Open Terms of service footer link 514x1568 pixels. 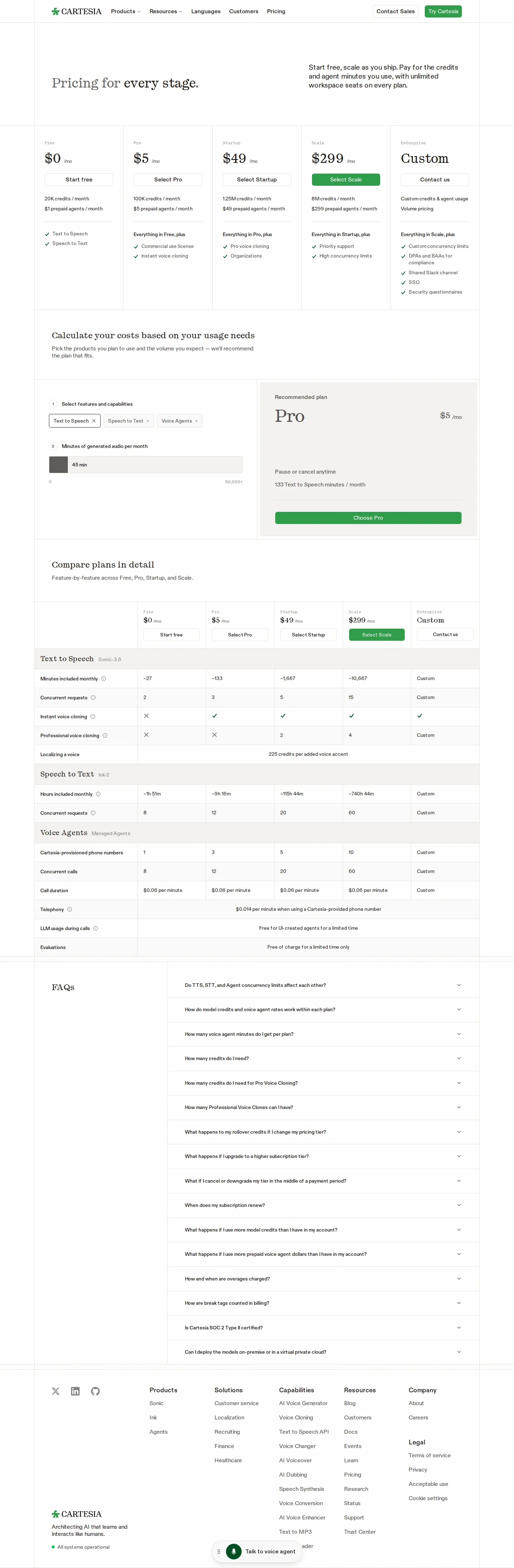click(x=430, y=1455)
